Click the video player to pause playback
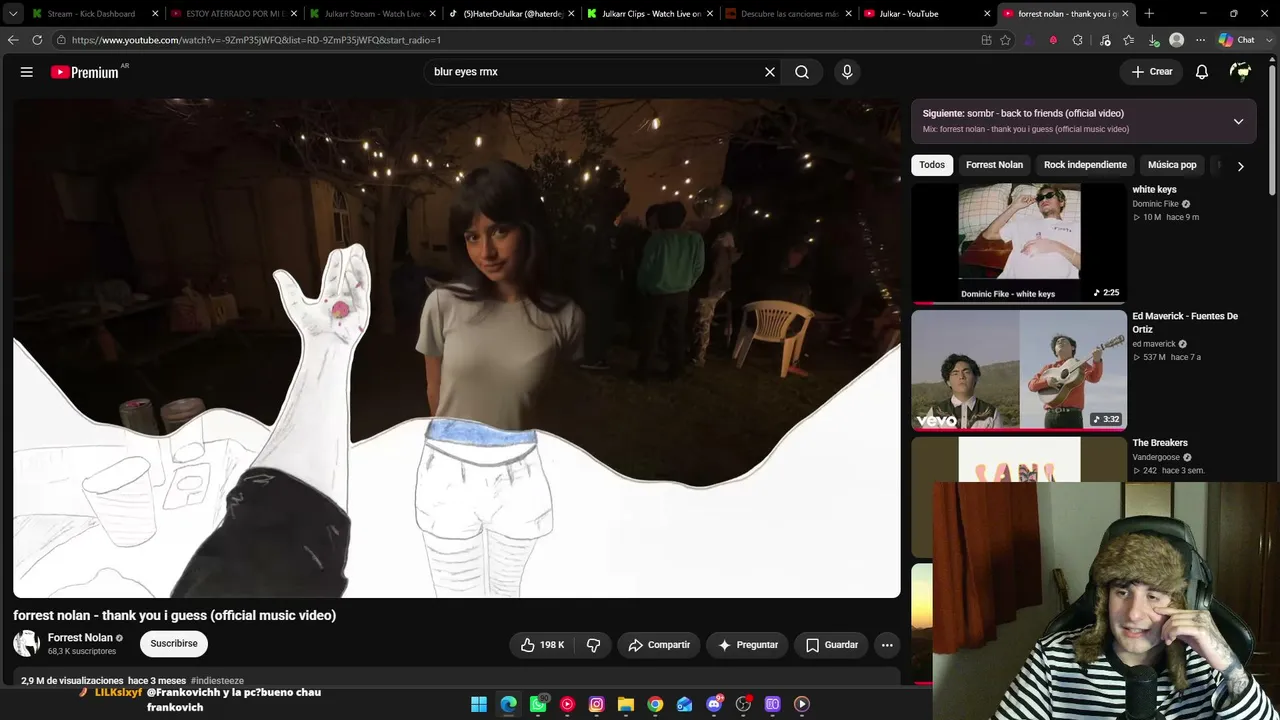 (457, 348)
